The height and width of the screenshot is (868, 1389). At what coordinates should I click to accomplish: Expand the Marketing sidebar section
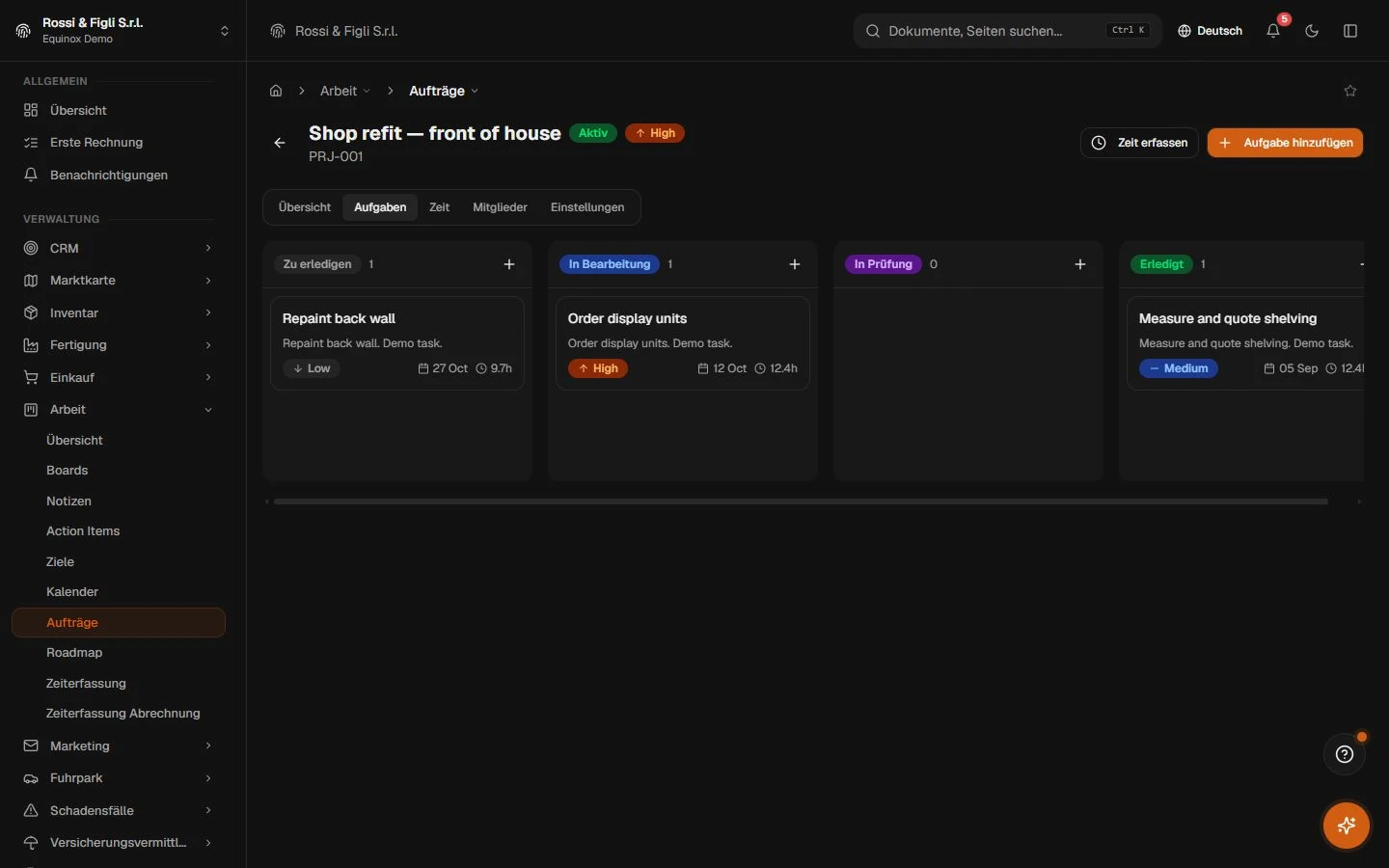(119, 746)
